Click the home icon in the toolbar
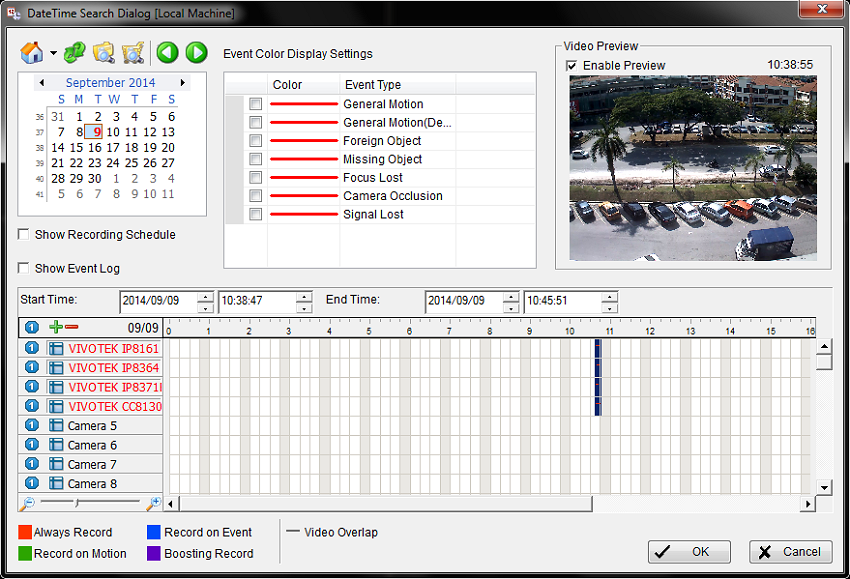This screenshot has width=850, height=579. (32, 52)
